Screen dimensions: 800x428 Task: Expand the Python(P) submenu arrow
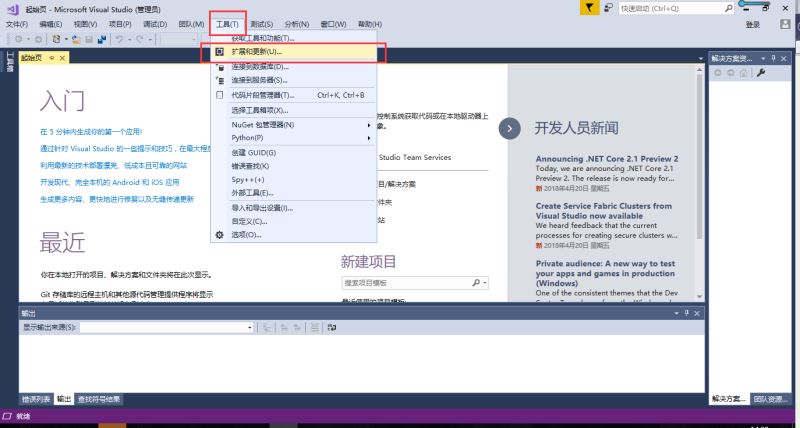click(x=369, y=138)
